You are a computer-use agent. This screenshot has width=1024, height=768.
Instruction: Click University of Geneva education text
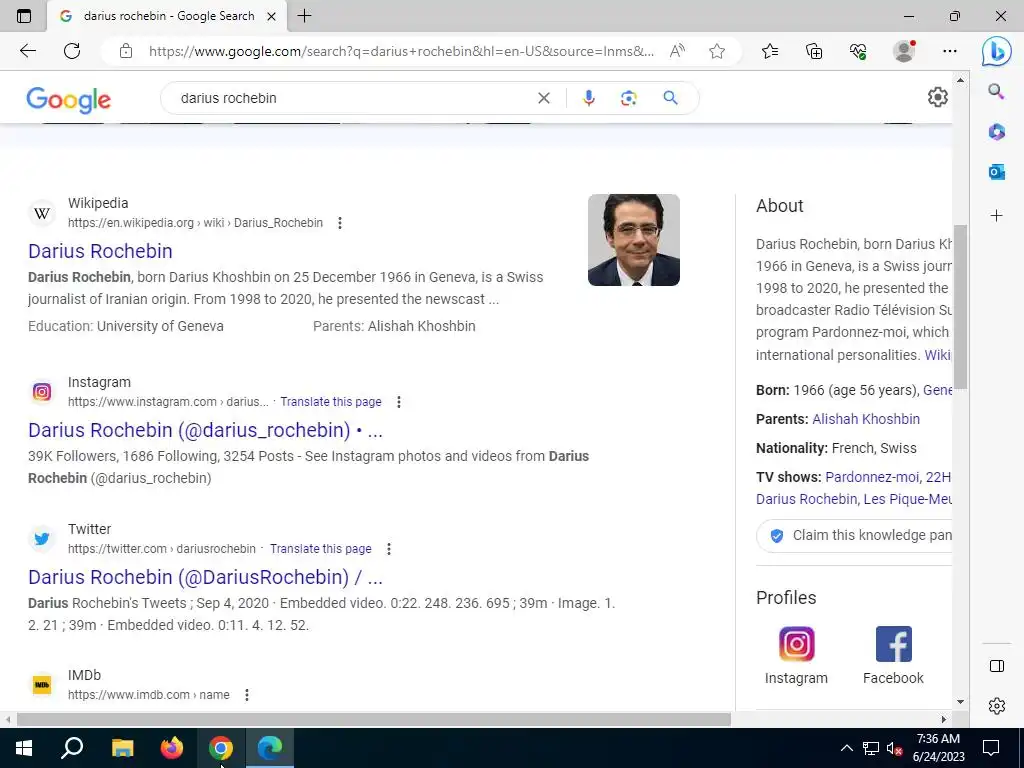(160, 326)
